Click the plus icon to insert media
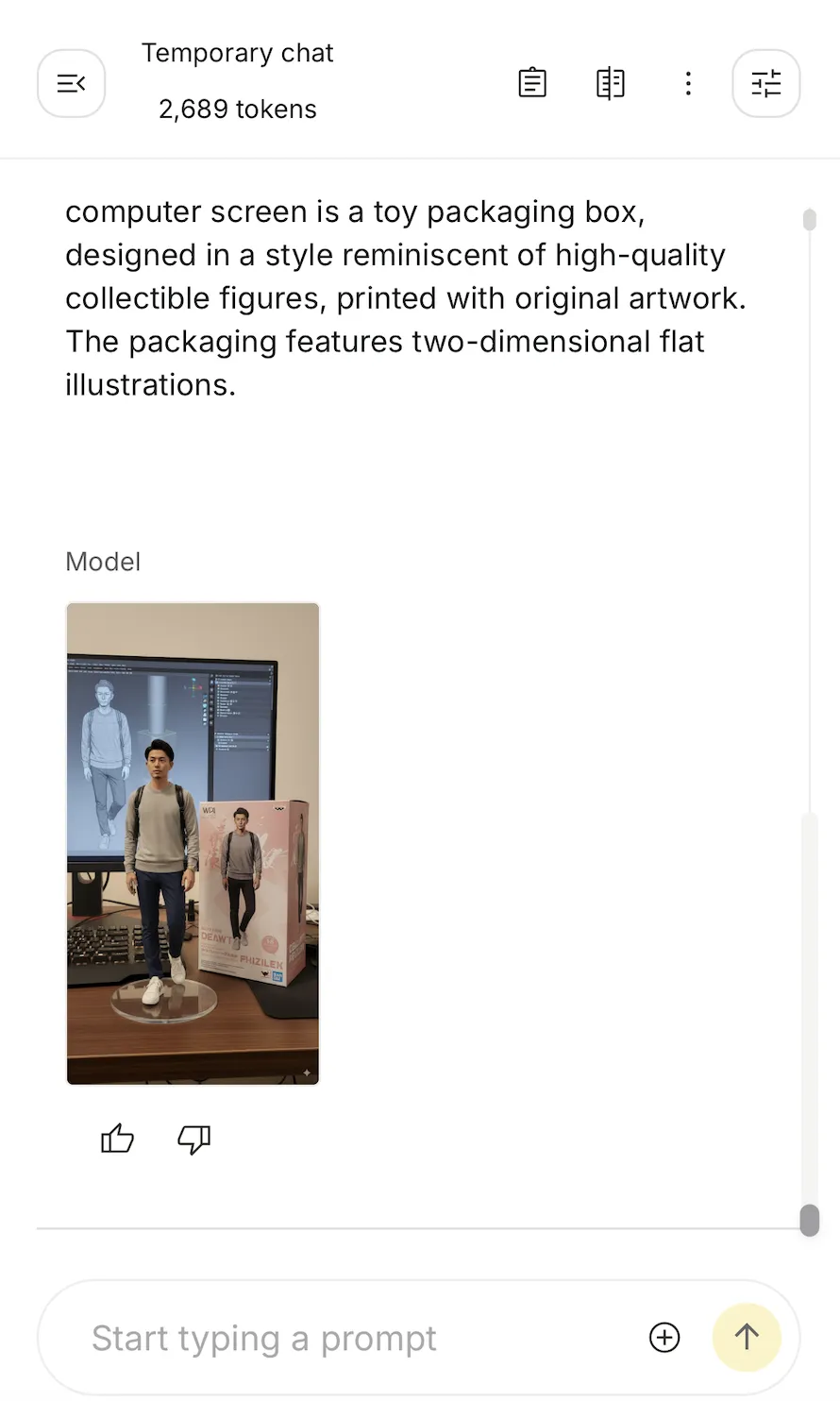The height and width of the screenshot is (1401, 840). (664, 1337)
